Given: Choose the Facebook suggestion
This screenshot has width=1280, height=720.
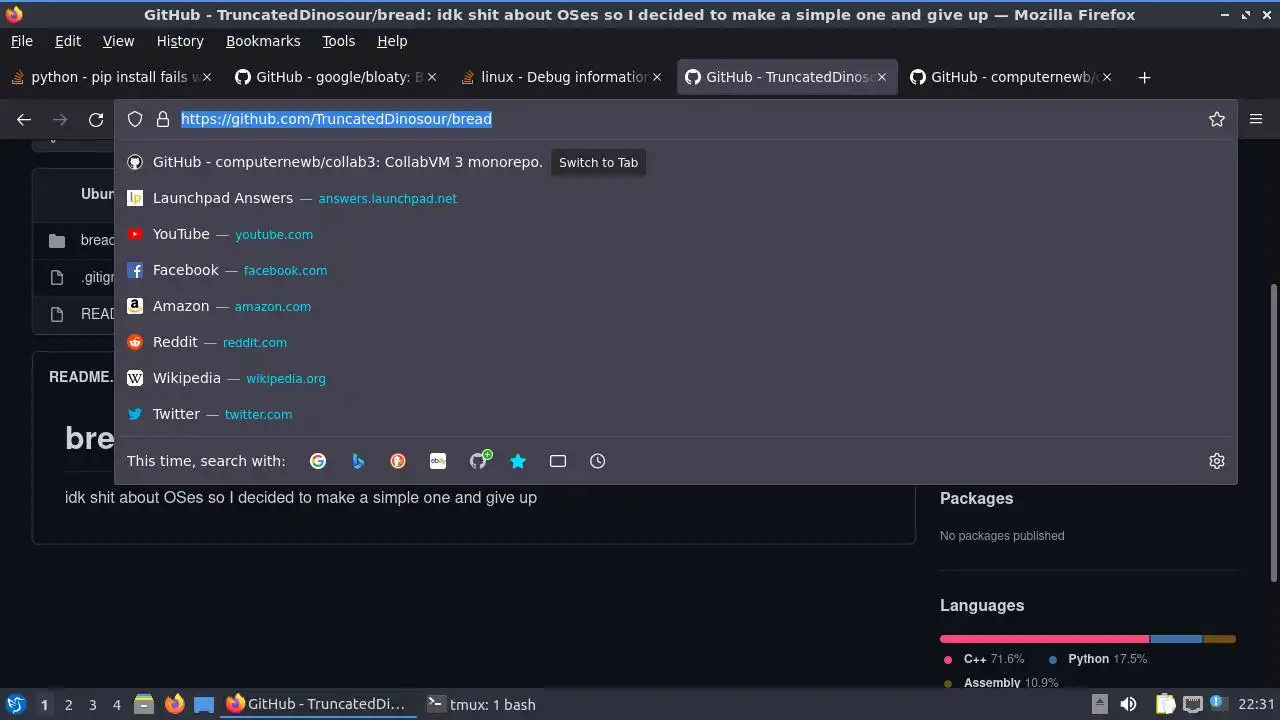Looking at the screenshot, I should pos(676,270).
